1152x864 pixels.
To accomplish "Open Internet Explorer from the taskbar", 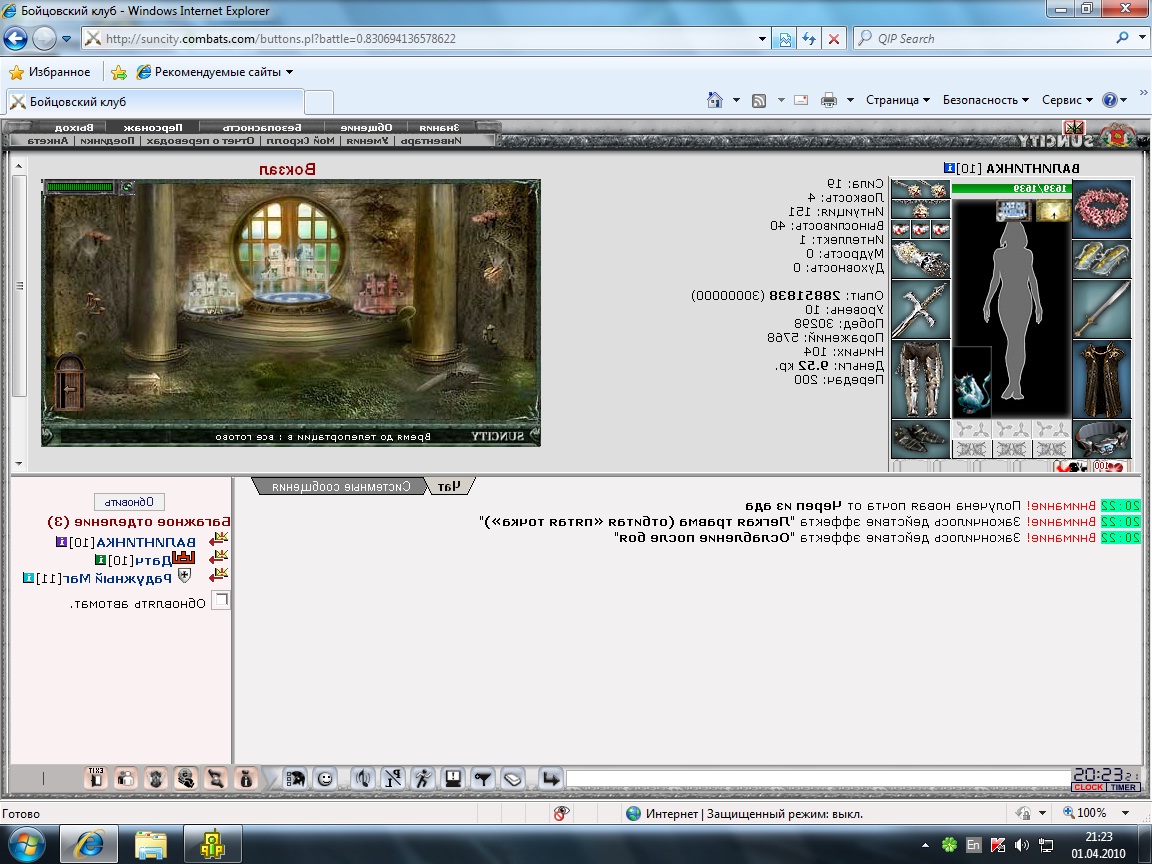I will pos(88,844).
